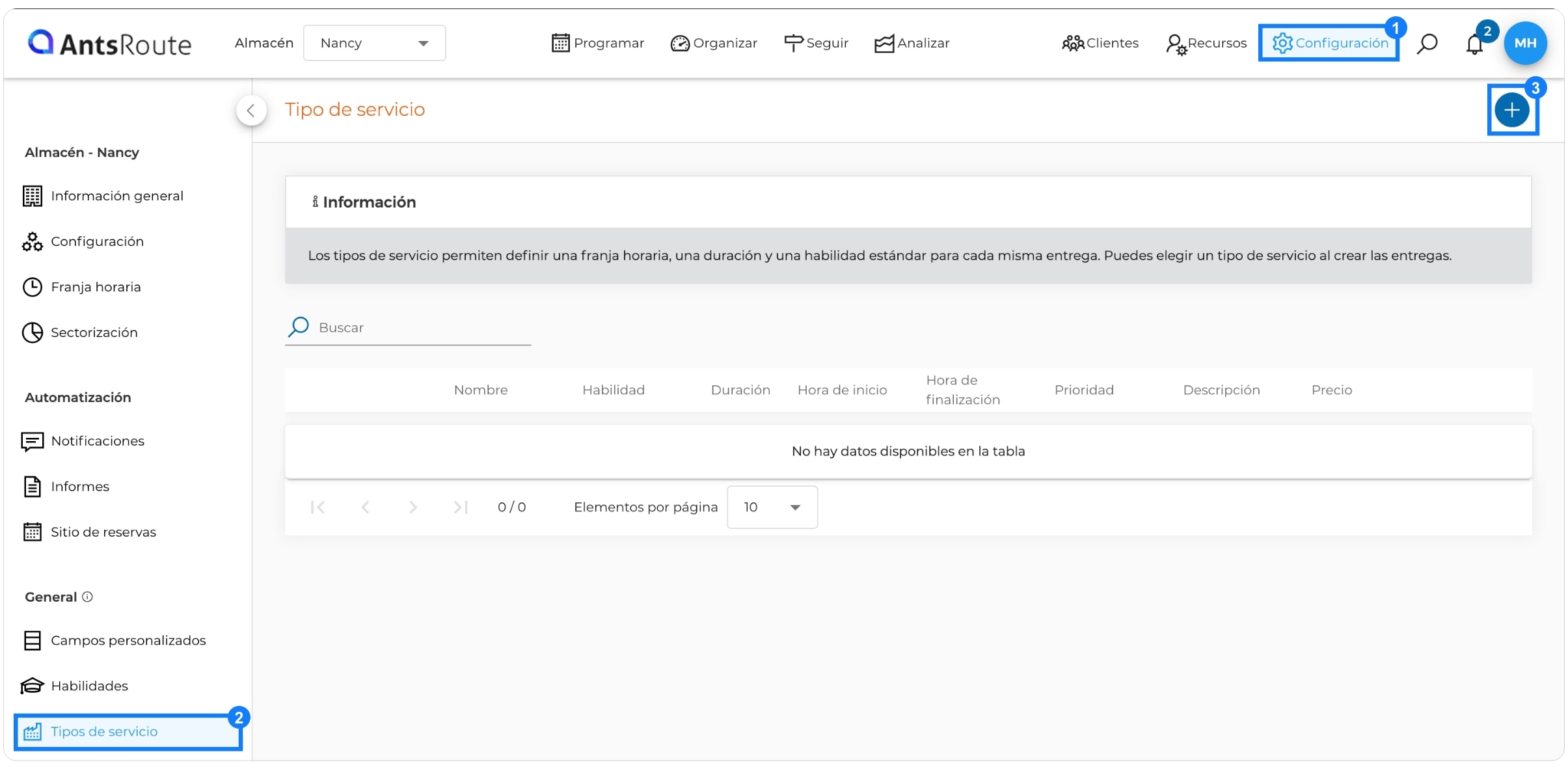The image size is (1568, 769).
Task: Sort by Prioridad column header
Action: pyautogui.click(x=1084, y=390)
